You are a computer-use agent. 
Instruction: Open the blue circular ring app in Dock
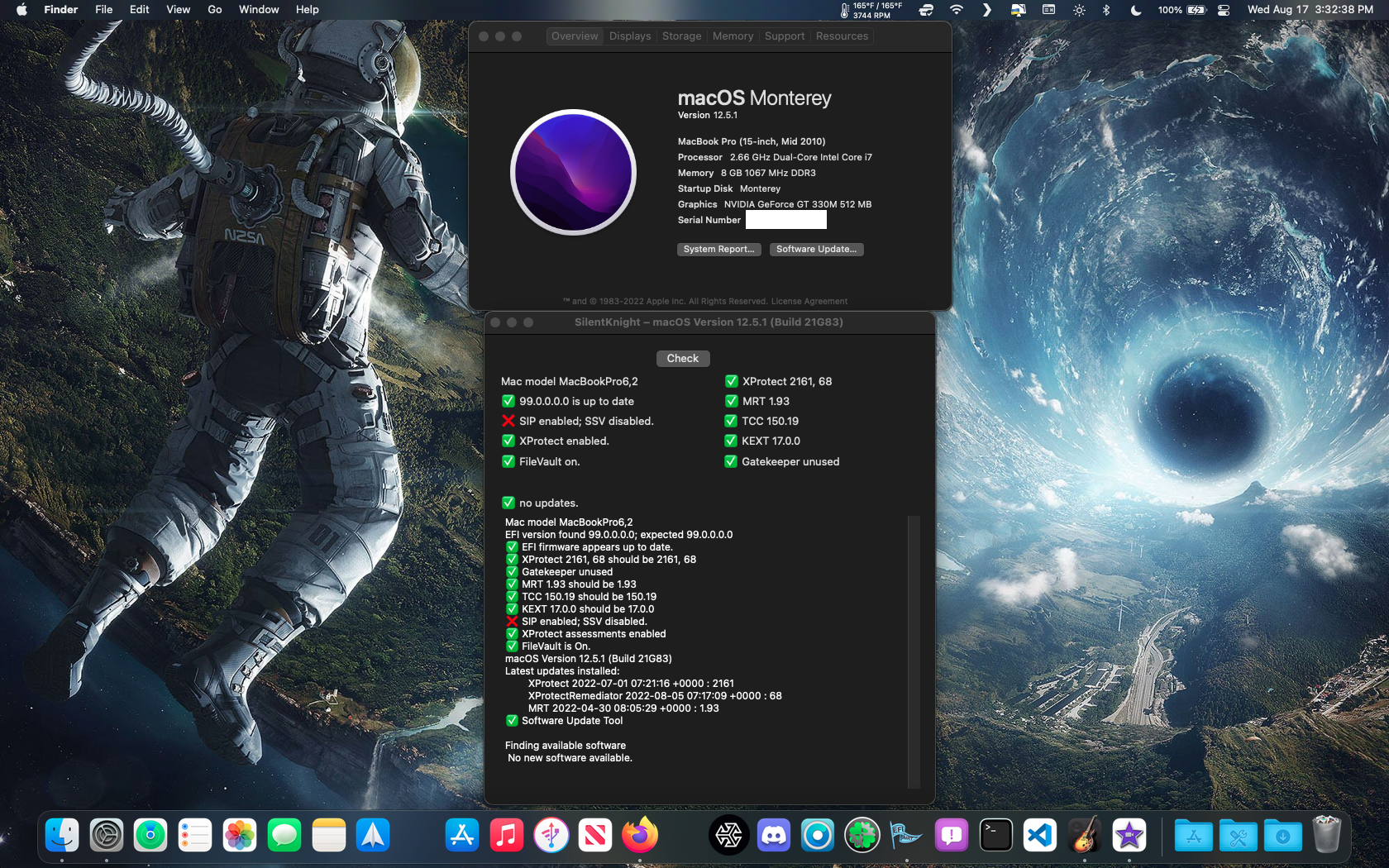tap(818, 836)
